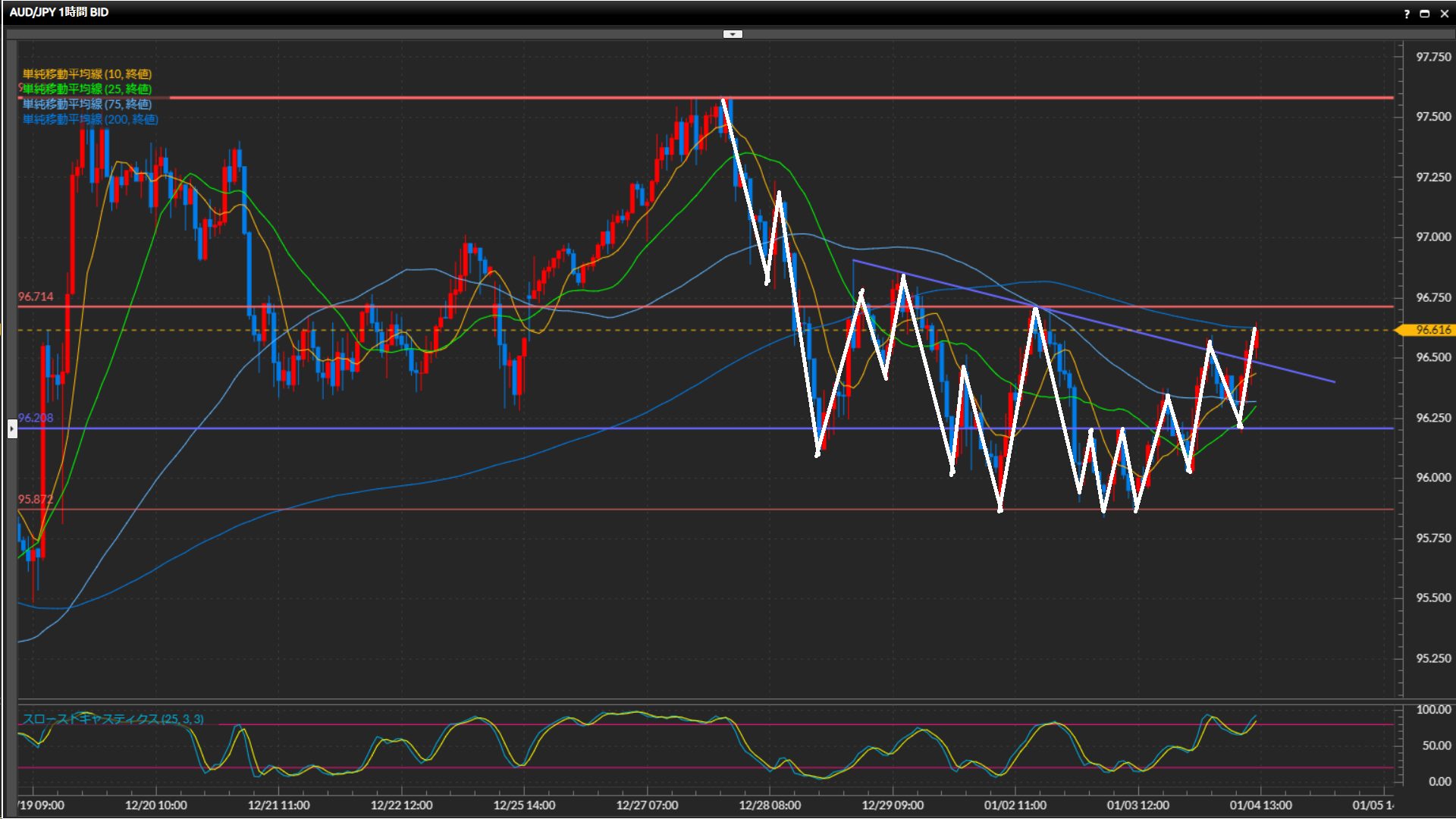This screenshot has width=1456, height=819.
Task: Select the slow stochastics (25,3,3) indicator label
Action: coord(112,718)
